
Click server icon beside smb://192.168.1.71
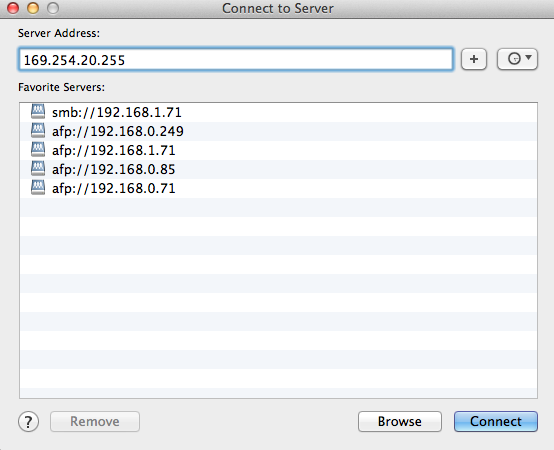pos(38,112)
